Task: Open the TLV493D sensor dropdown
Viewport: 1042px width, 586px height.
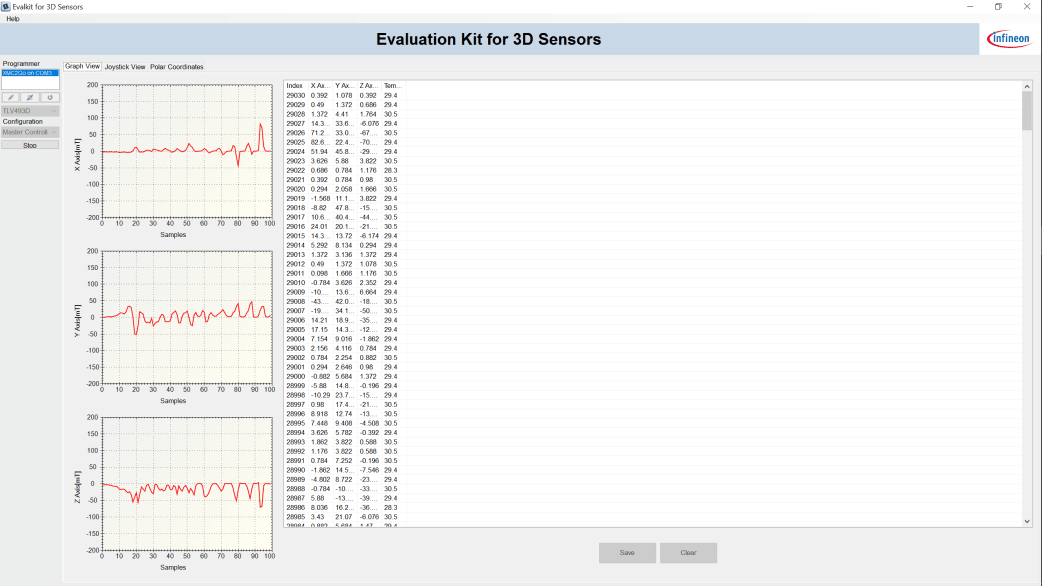Action: tap(30, 111)
